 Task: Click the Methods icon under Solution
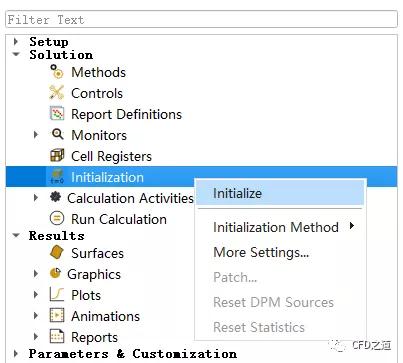(57, 72)
